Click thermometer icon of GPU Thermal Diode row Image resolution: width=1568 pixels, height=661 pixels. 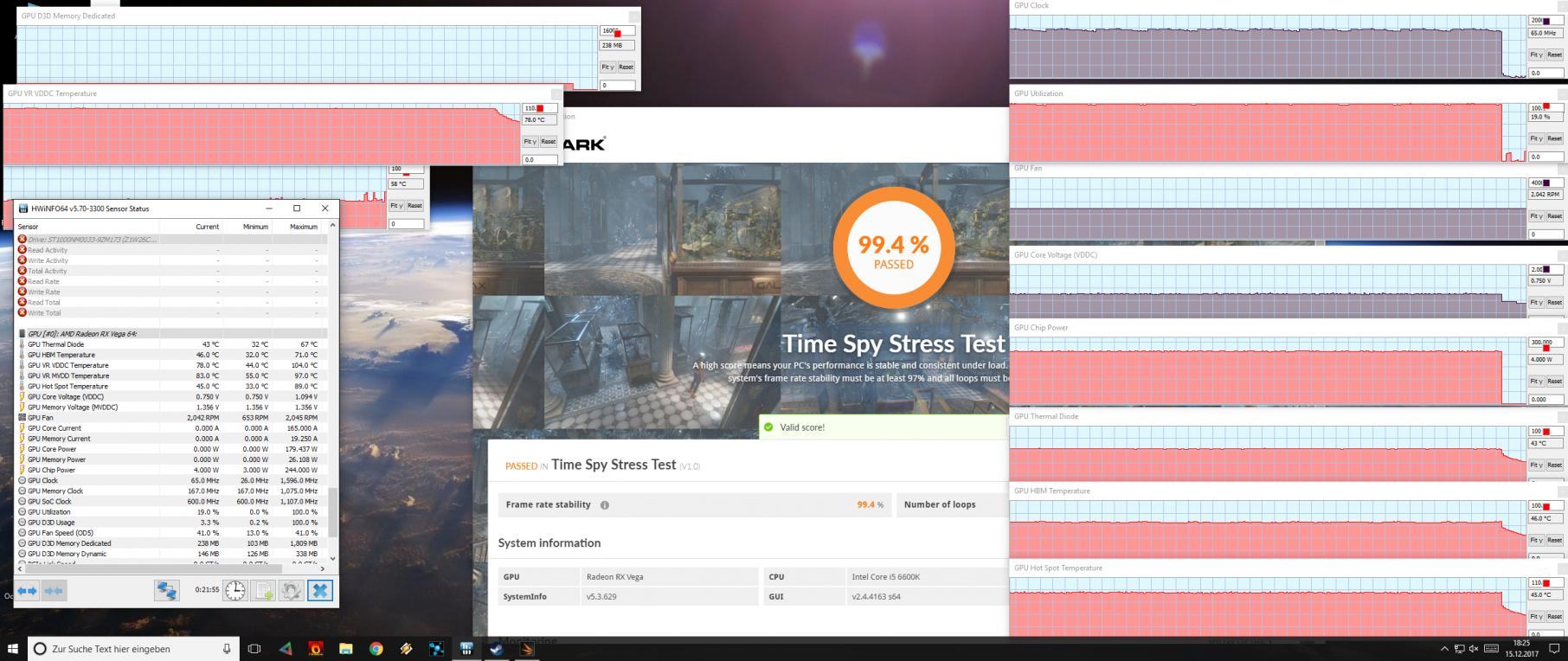pos(22,344)
